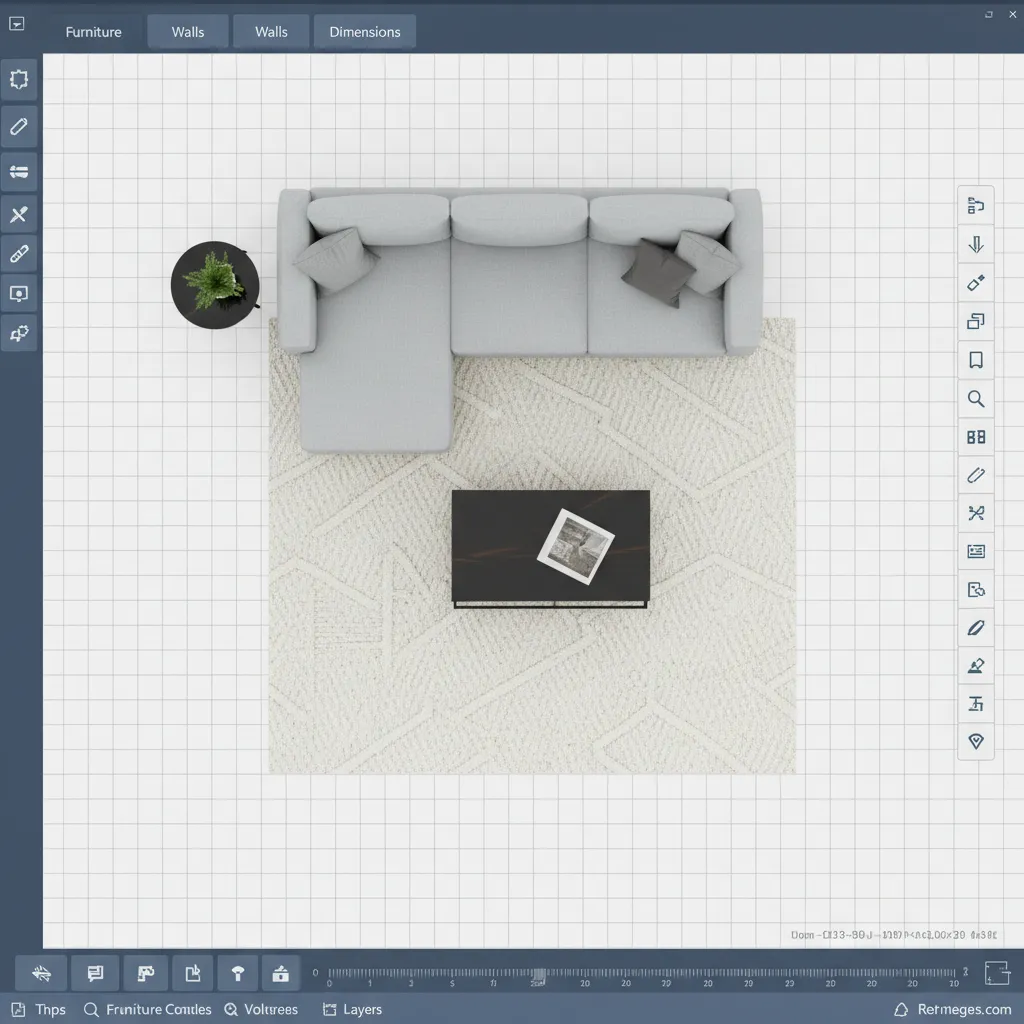The height and width of the screenshot is (1024, 1024).
Task: Click the Thps button in status bar
Action: pos(39,1010)
